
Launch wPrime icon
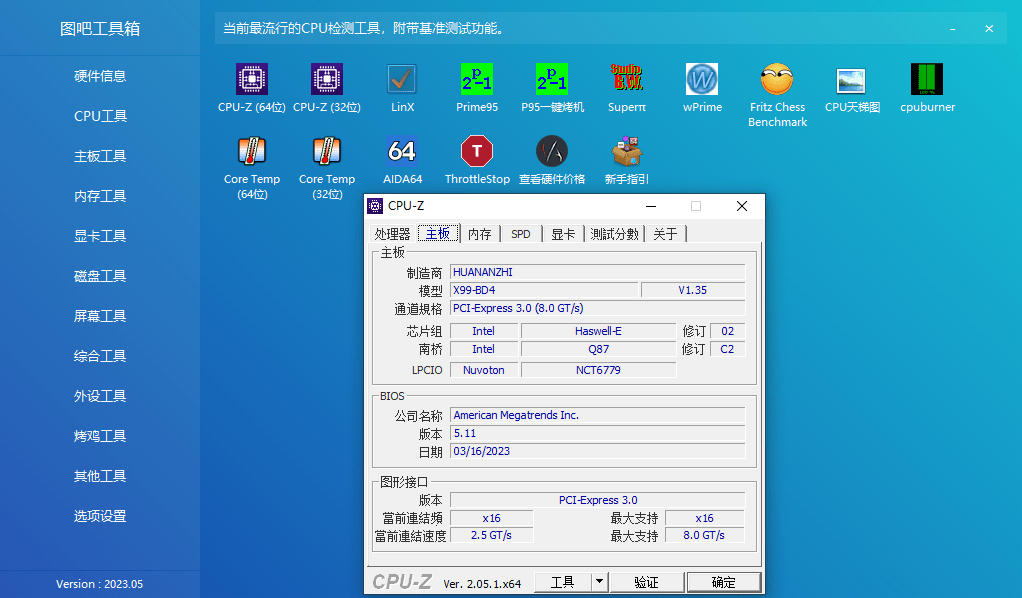coord(702,80)
